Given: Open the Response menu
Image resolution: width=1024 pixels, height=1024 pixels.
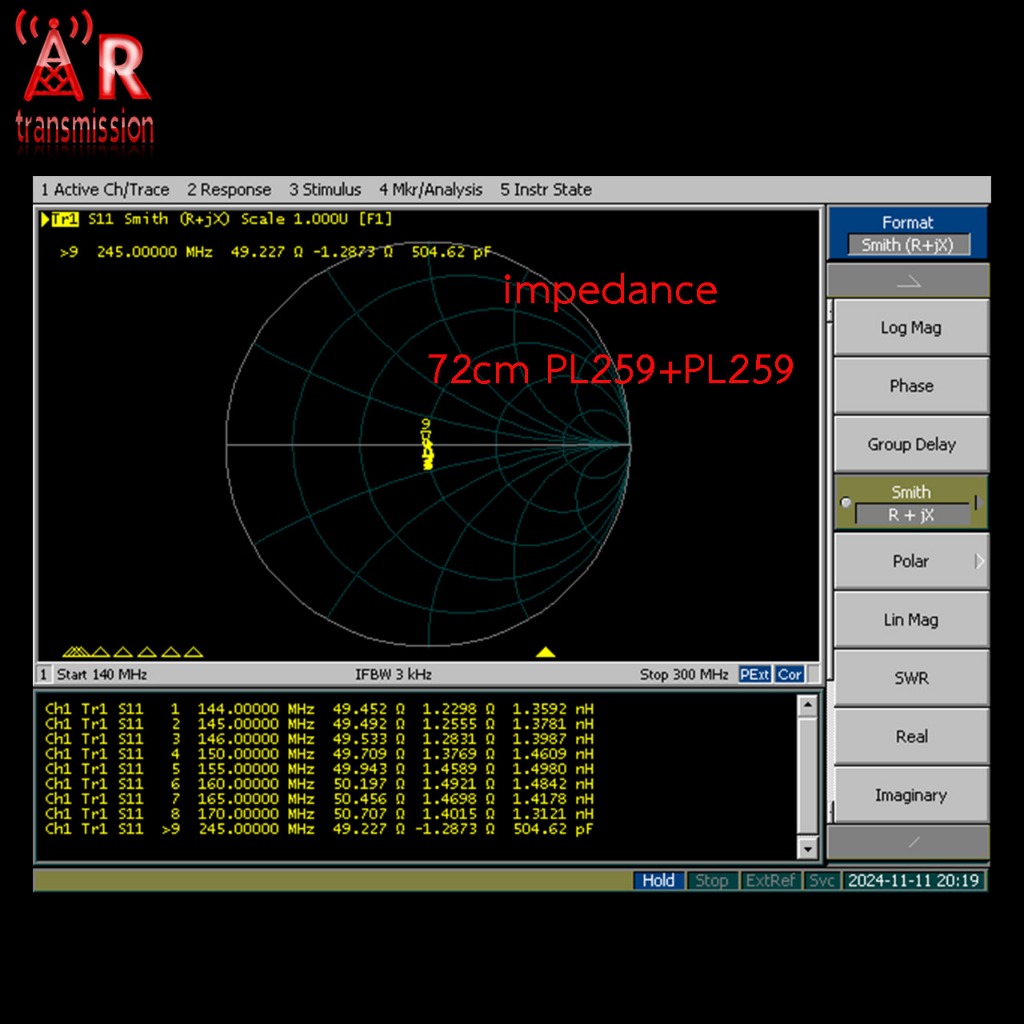Looking at the screenshot, I should [229, 189].
